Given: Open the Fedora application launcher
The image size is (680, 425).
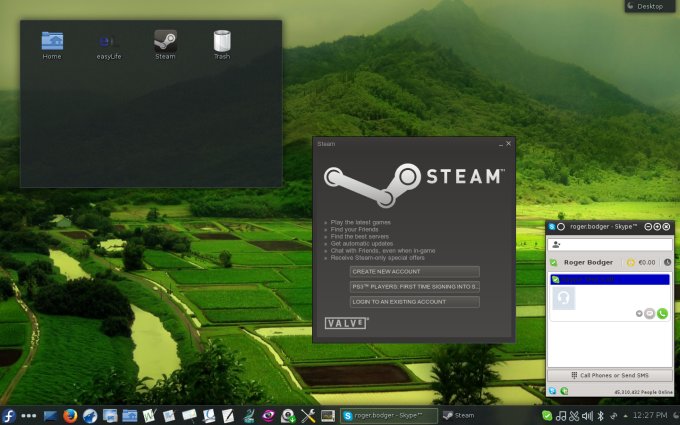Looking at the screenshot, I should [9, 415].
